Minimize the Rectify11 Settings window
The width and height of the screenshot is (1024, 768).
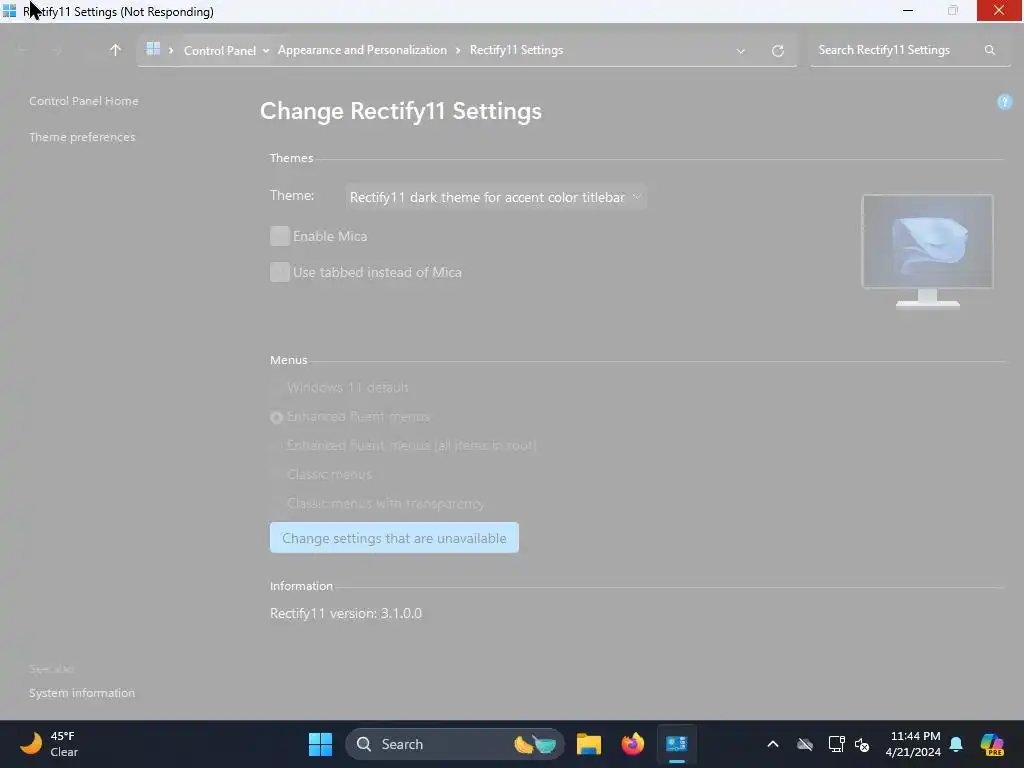[x=908, y=11]
